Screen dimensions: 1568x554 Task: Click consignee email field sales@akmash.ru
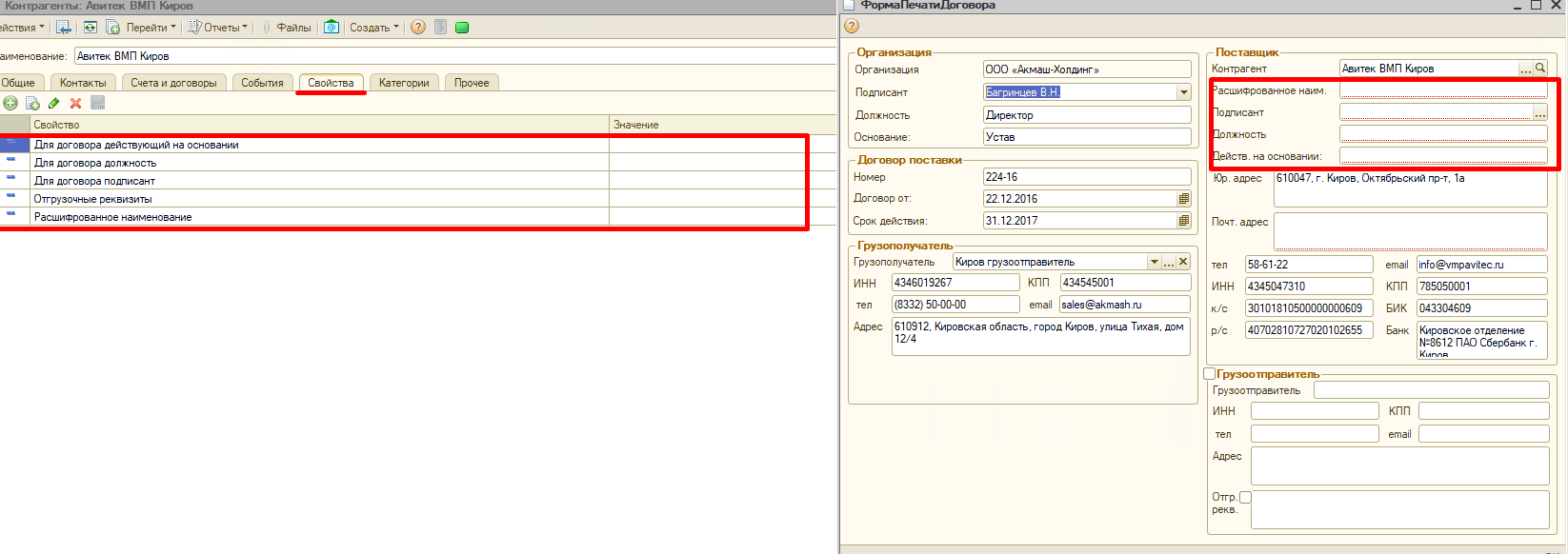[x=1125, y=305]
